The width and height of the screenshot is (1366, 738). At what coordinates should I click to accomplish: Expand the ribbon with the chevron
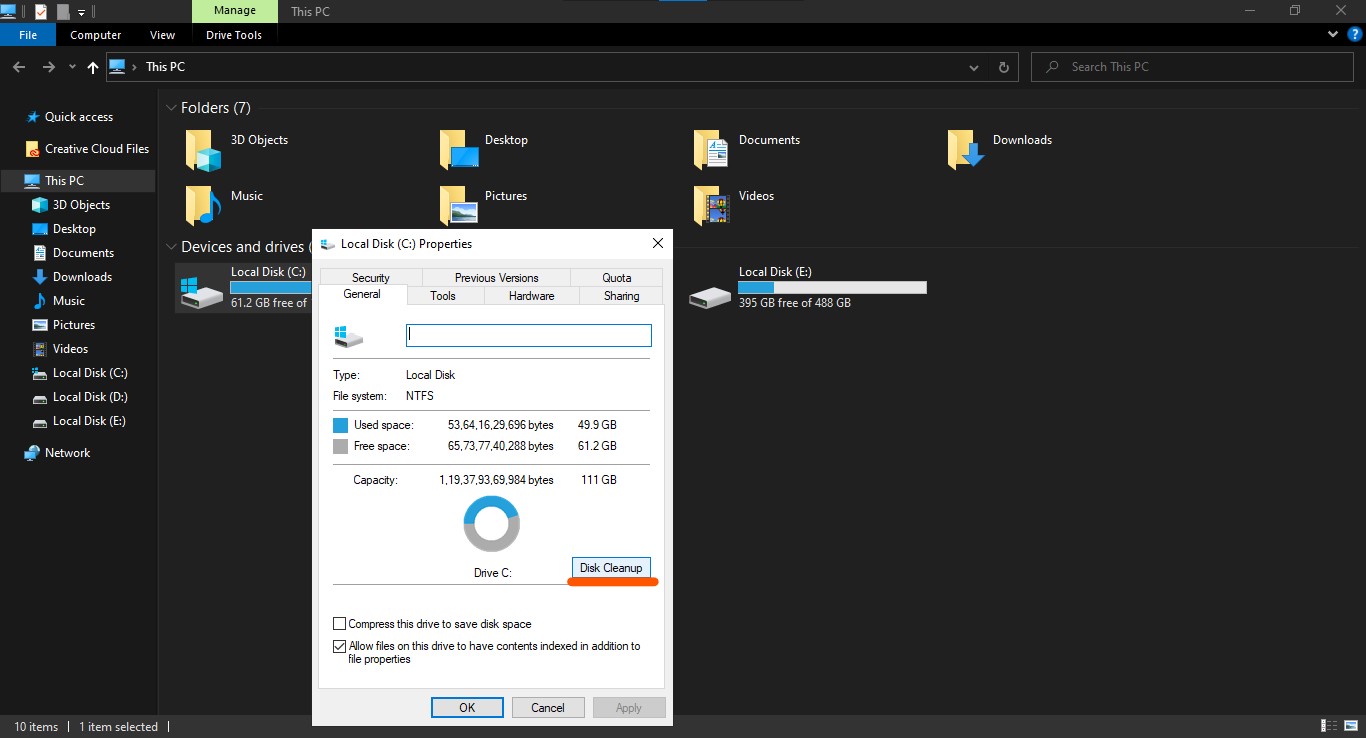click(1333, 34)
